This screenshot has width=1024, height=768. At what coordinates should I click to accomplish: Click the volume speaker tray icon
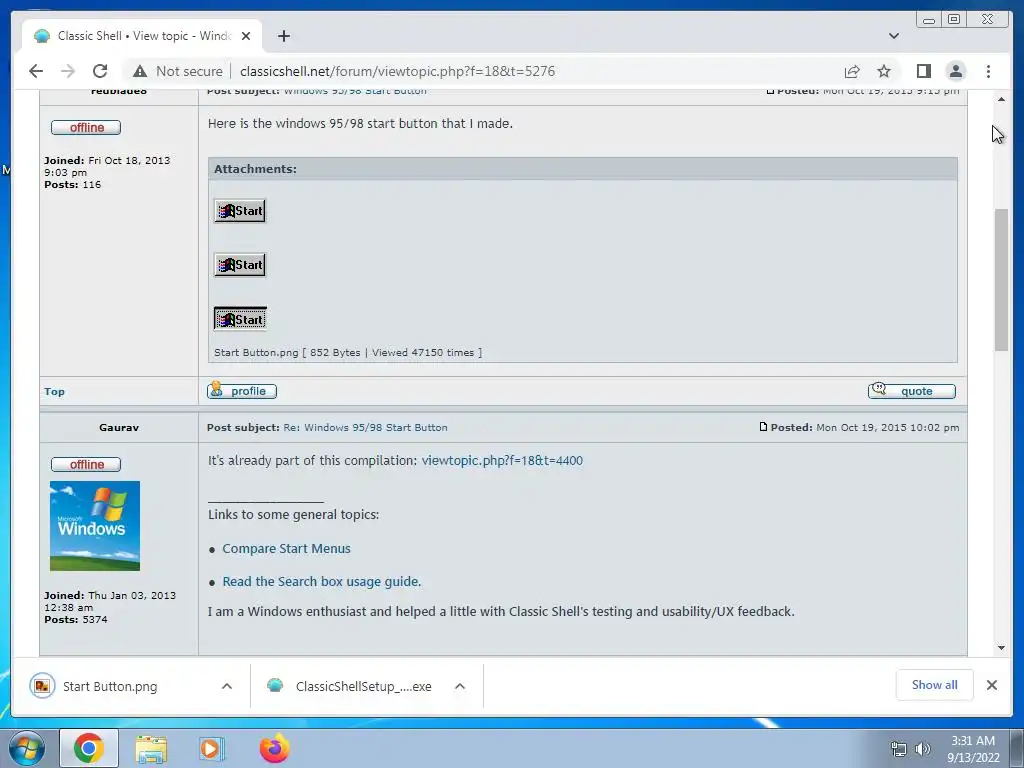tap(922, 749)
